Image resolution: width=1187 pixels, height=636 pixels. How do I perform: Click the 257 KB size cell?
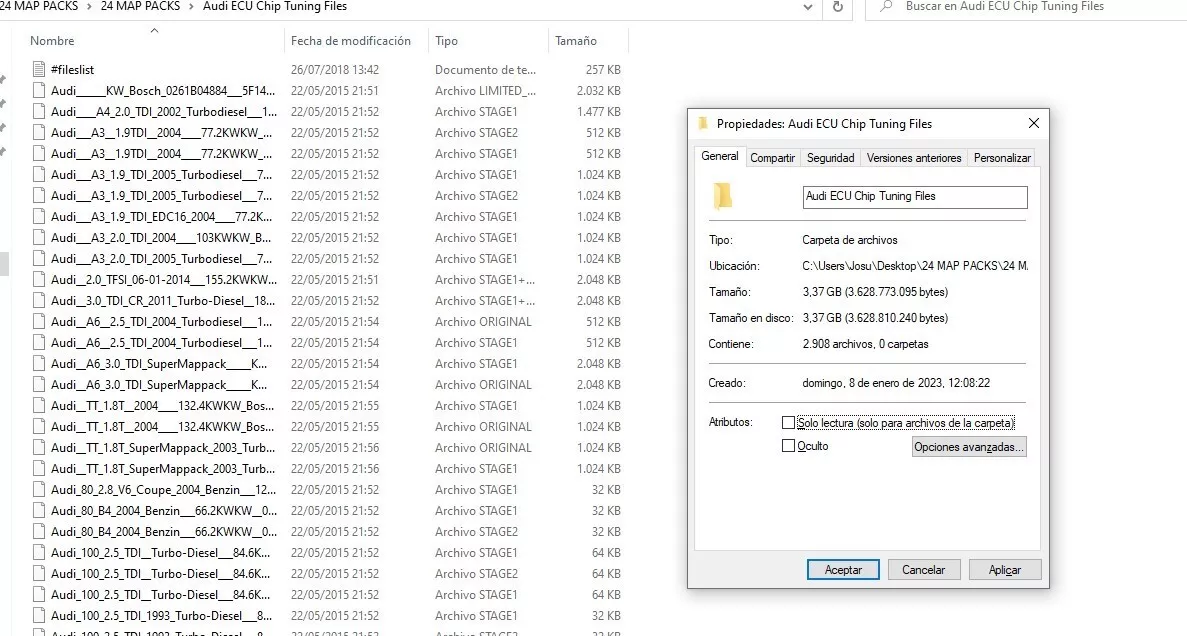603,70
